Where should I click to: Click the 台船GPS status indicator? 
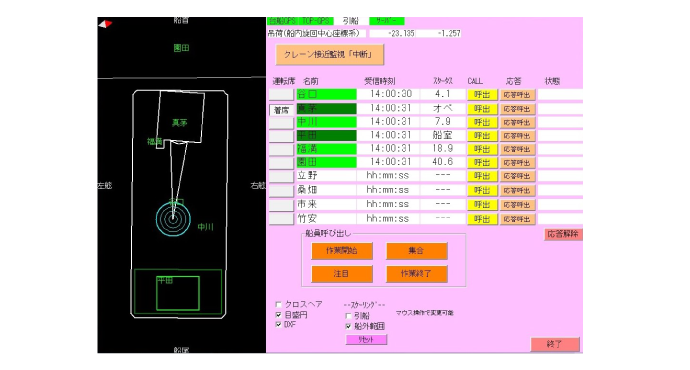click(283, 21)
